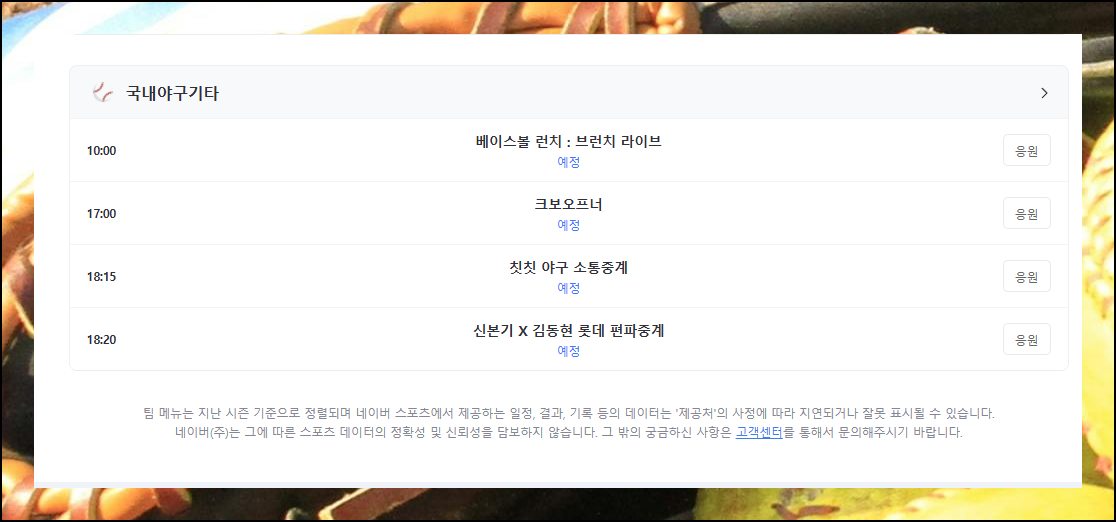1116x522 pixels.
Task: Select the 크보오프너 broadcast title
Action: tap(569, 204)
